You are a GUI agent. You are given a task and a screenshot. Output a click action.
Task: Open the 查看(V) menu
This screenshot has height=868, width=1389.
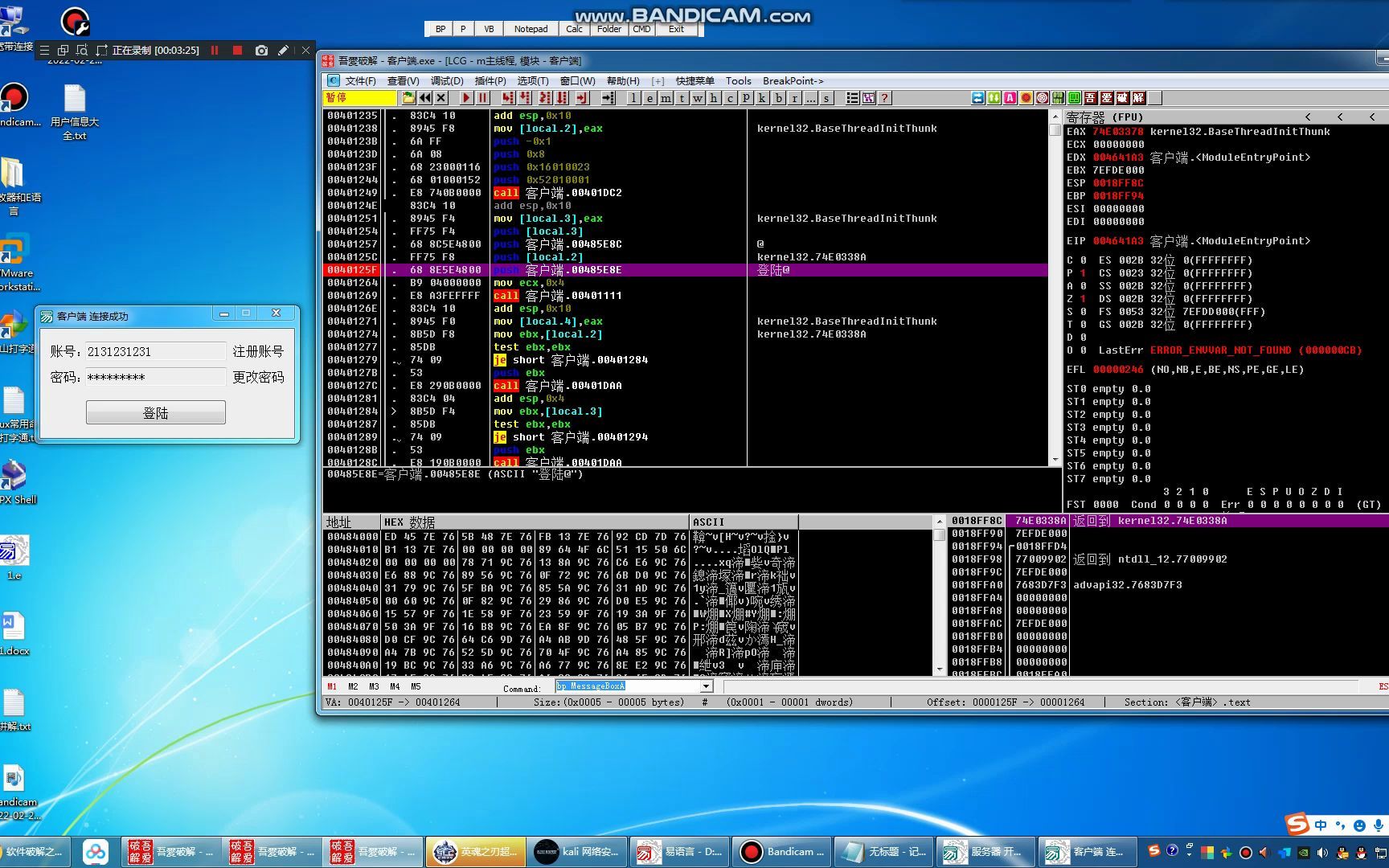coord(404,81)
